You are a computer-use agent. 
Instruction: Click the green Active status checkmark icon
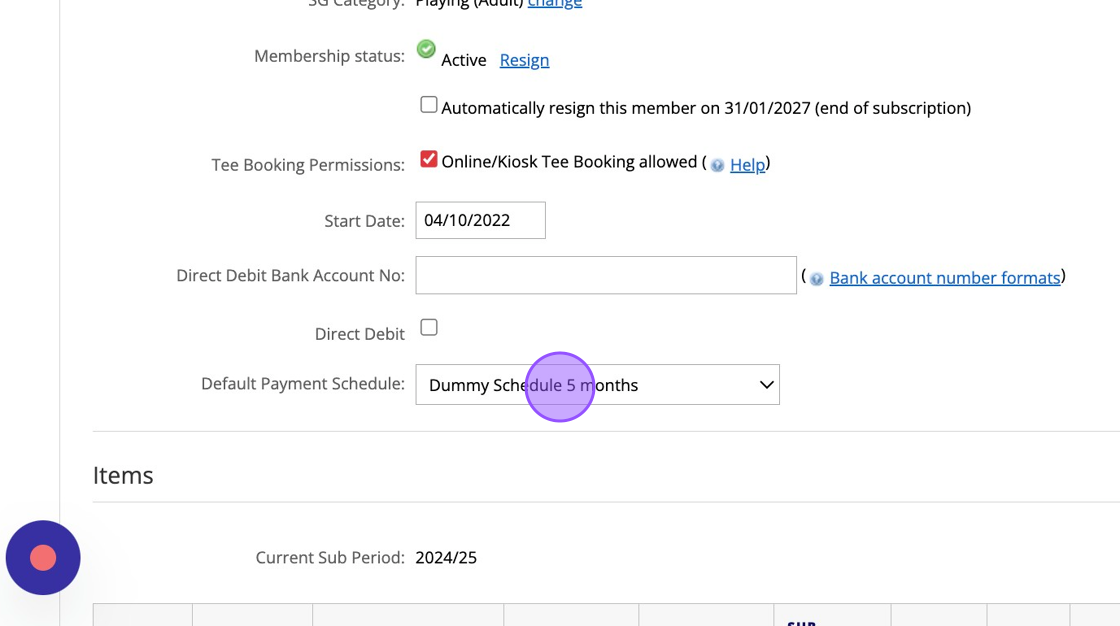(x=426, y=49)
